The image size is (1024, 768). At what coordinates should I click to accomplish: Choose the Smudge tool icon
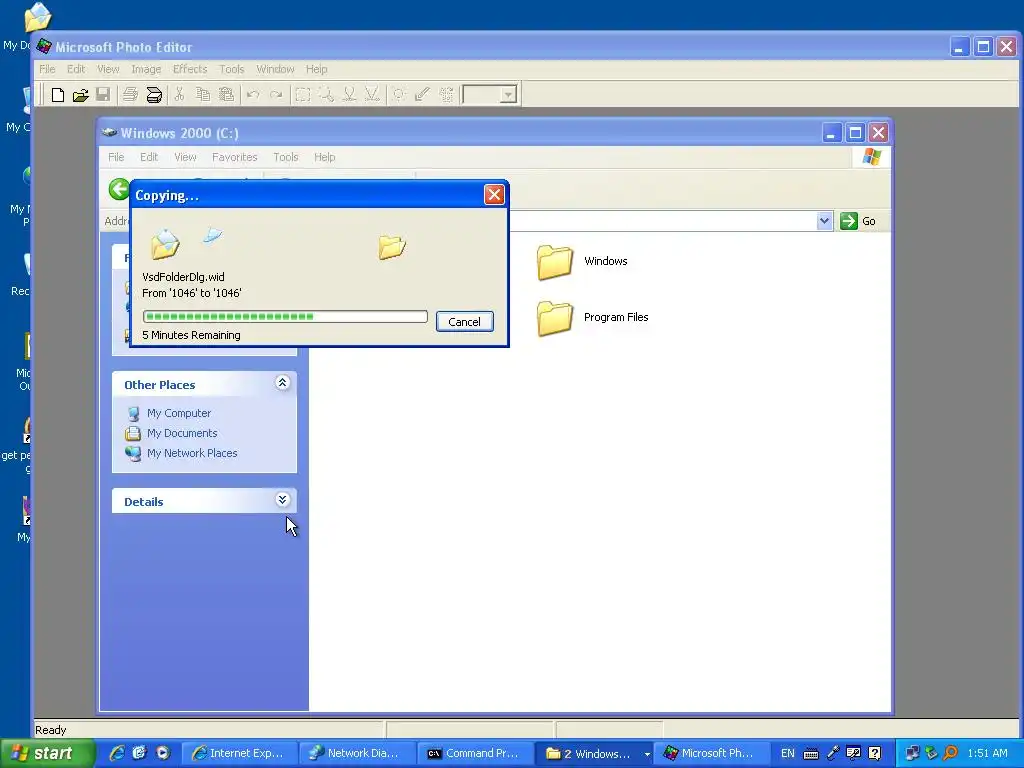(349, 95)
